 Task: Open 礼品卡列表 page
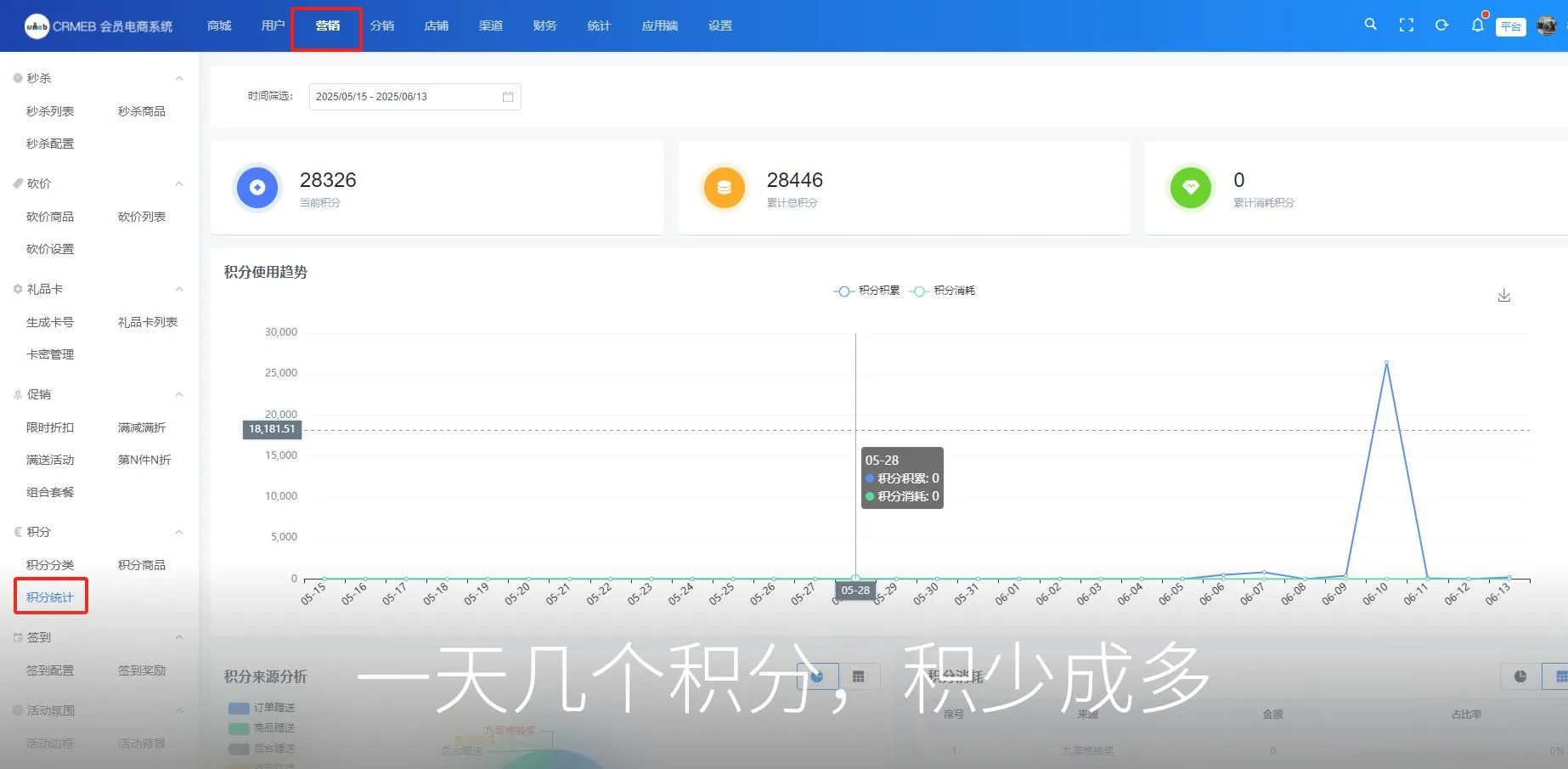coord(148,322)
